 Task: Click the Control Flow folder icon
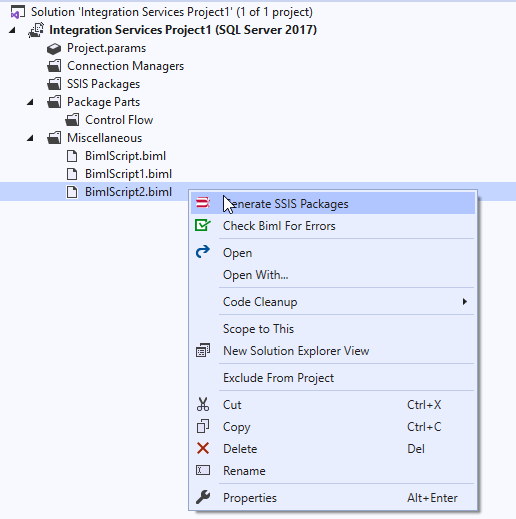tap(72, 120)
